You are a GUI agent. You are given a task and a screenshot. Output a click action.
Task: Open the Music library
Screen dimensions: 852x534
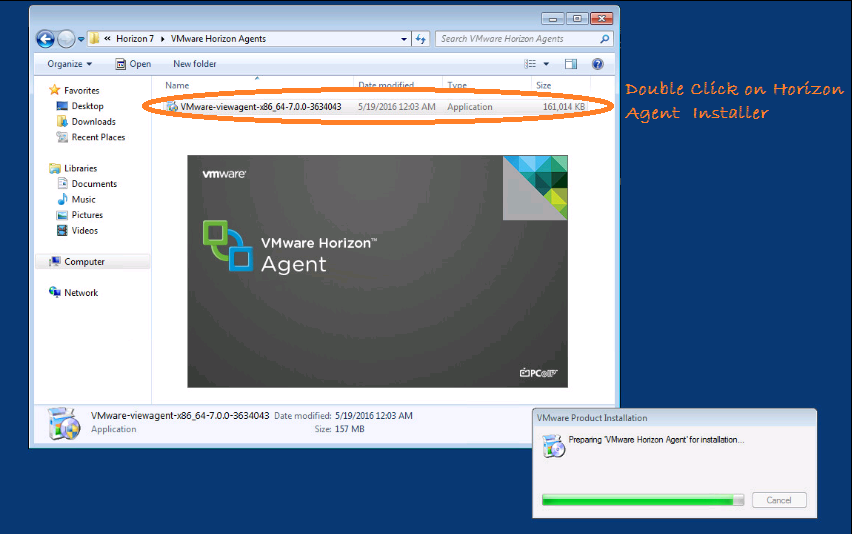(x=83, y=199)
